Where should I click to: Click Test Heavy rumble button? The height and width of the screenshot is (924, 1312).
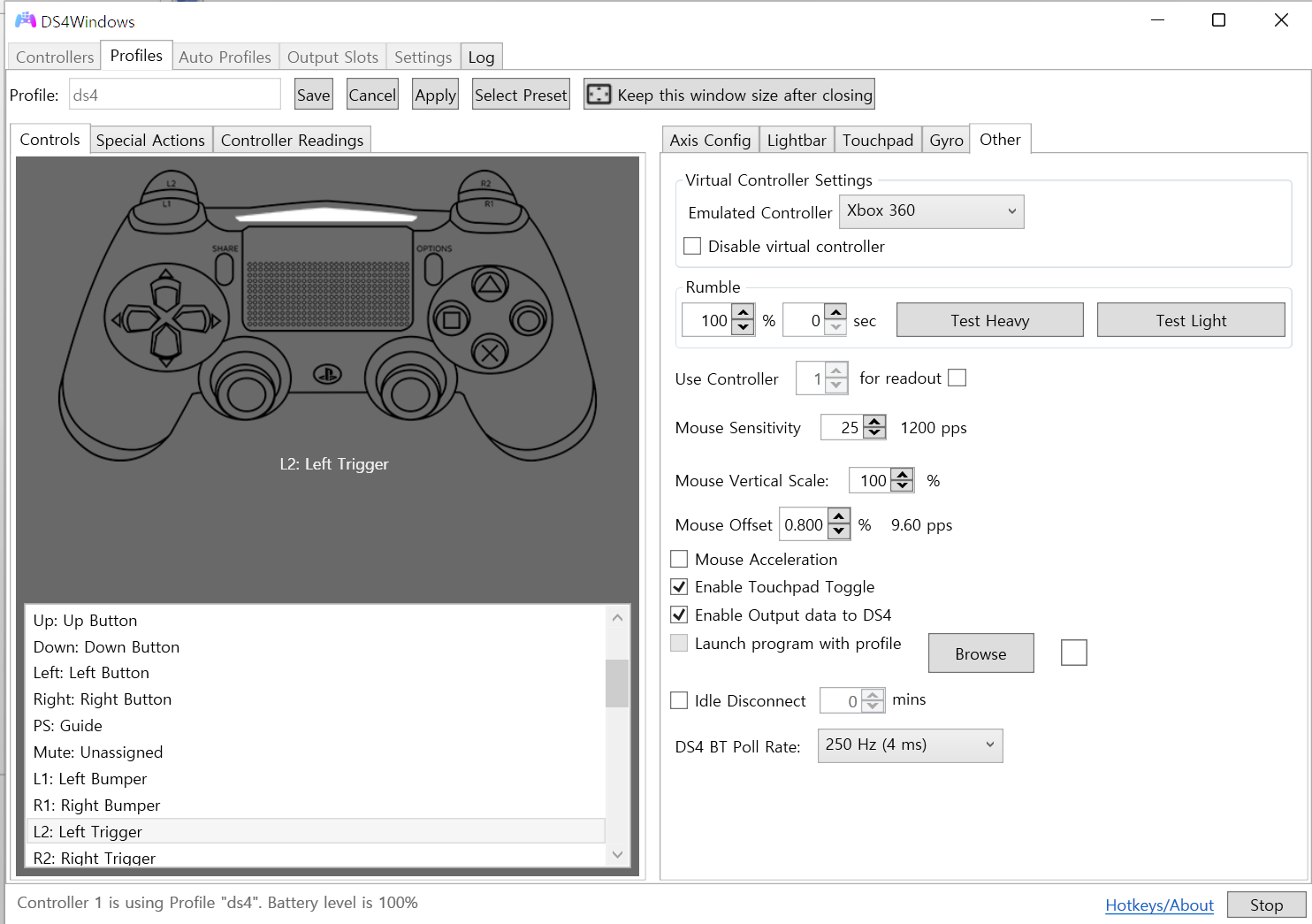(x=990, y=320)
